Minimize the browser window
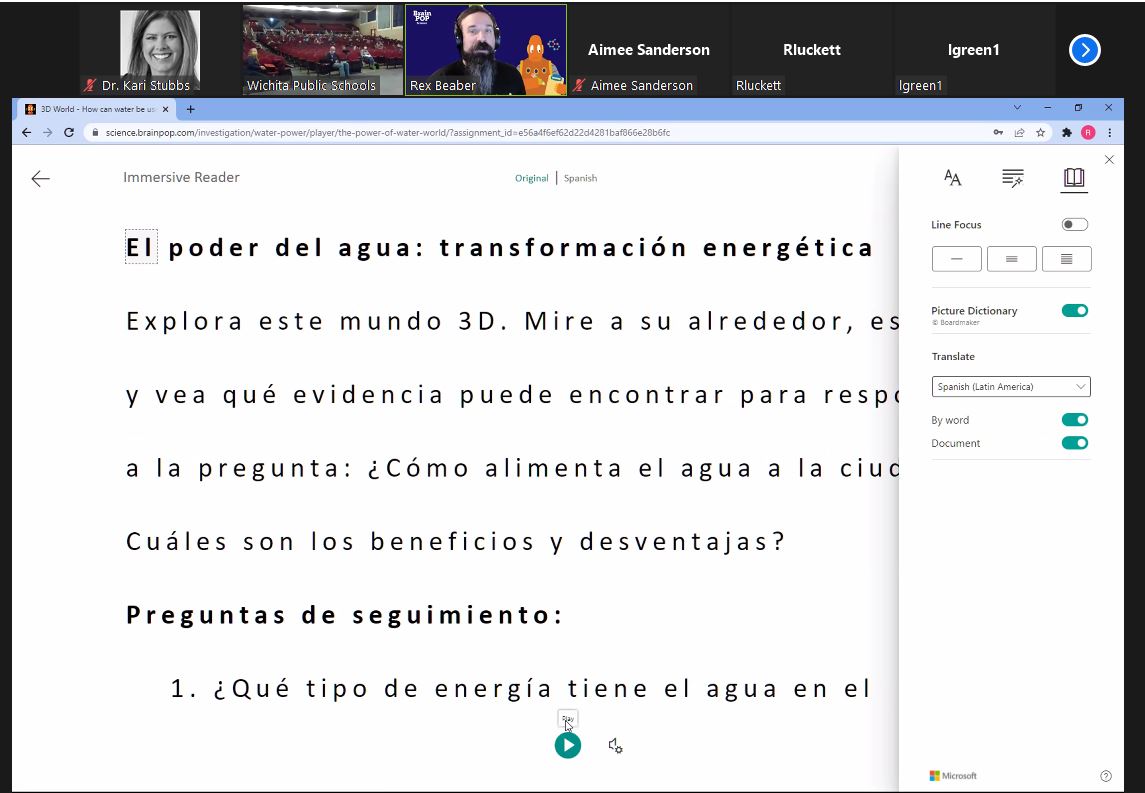The image size is (1145, 793). [1048, 107]
